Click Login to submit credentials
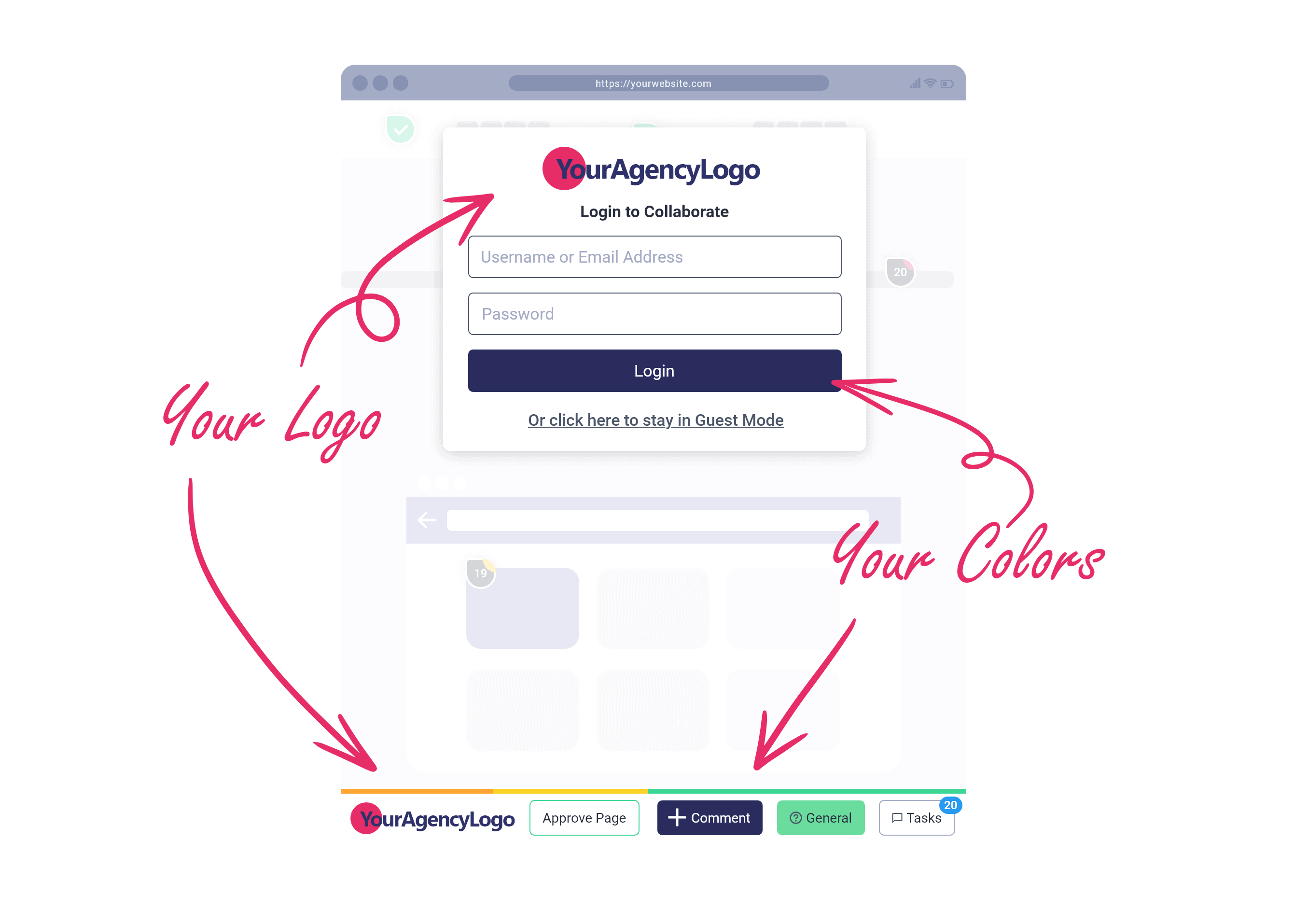Viewport: 1308px width, 924px height. tap(654, 370)
